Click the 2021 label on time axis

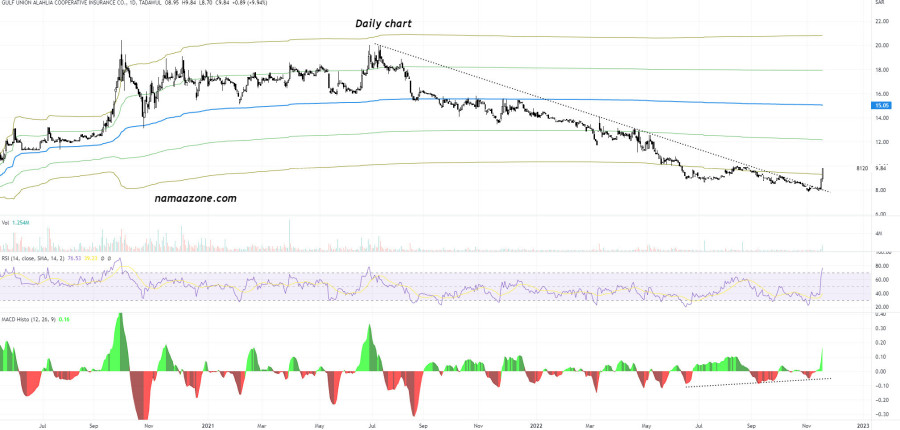coord(206,424)
